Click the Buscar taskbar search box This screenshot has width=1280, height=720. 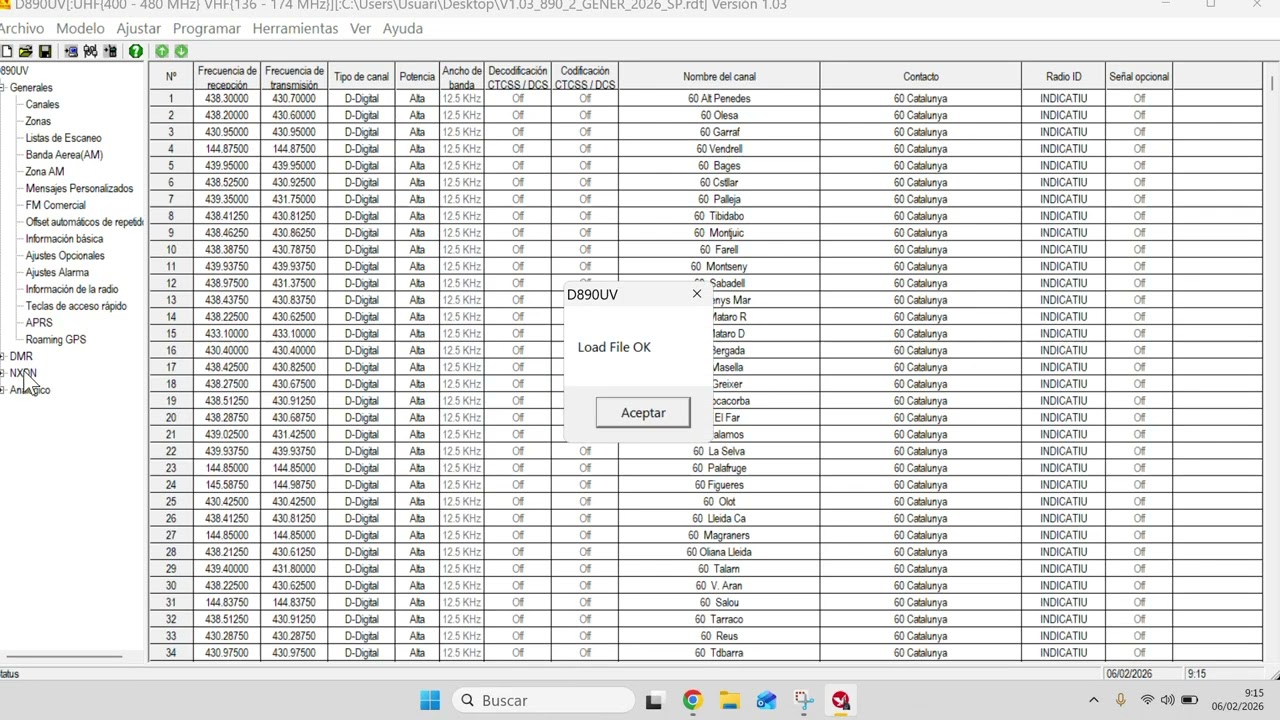543,700
